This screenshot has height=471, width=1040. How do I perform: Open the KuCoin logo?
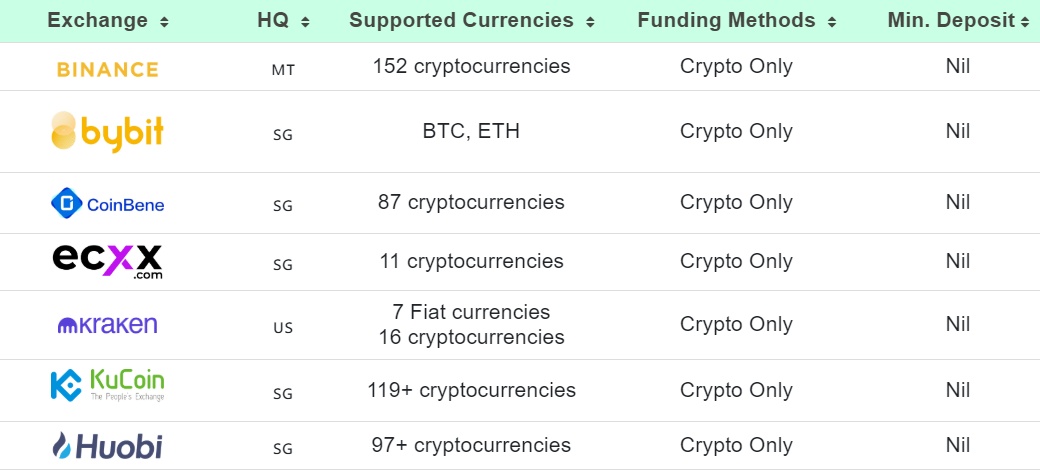pyautogui.click(x=107, y=385)
